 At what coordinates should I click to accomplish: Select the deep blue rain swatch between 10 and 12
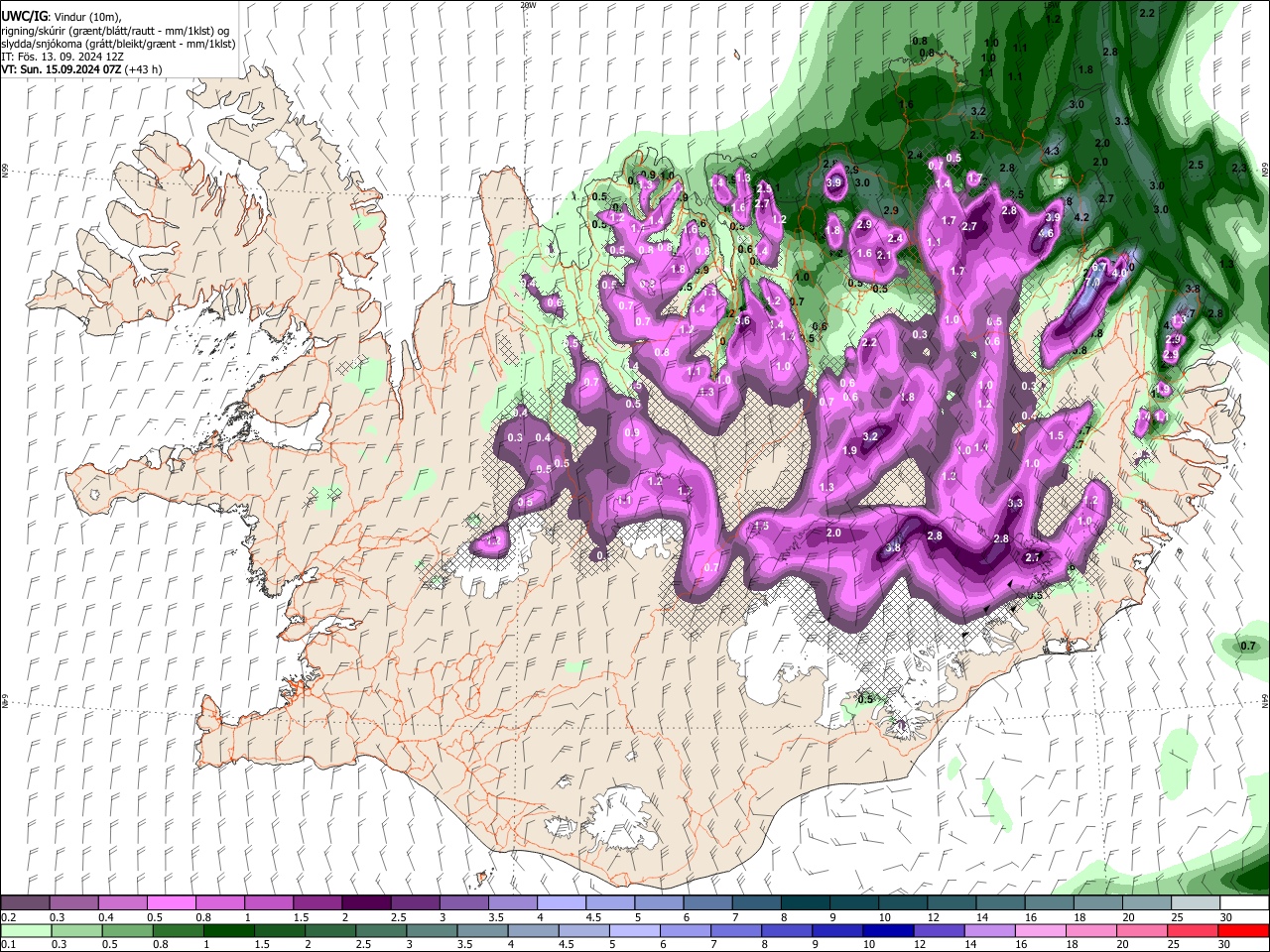pos(888,931)
